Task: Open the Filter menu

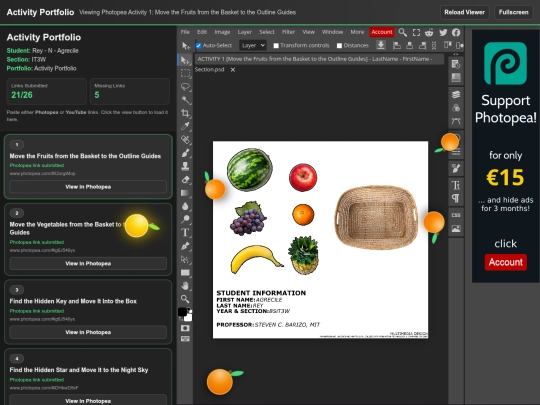Action: tap(288, 32)
